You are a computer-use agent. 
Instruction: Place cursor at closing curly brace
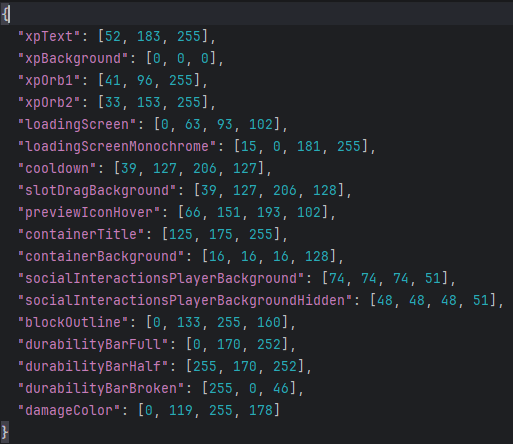(x=5, y=432)
